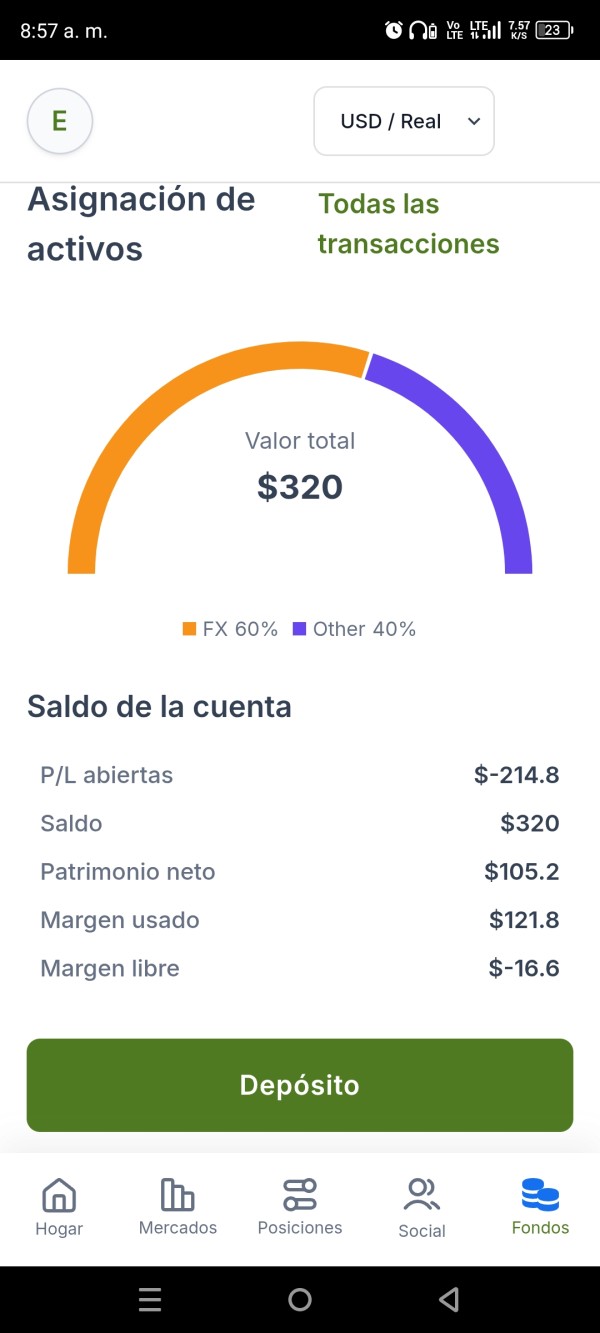Tap the Margen libre balance row
Screen dimensions: 600x1333
(x=299, y=968)
